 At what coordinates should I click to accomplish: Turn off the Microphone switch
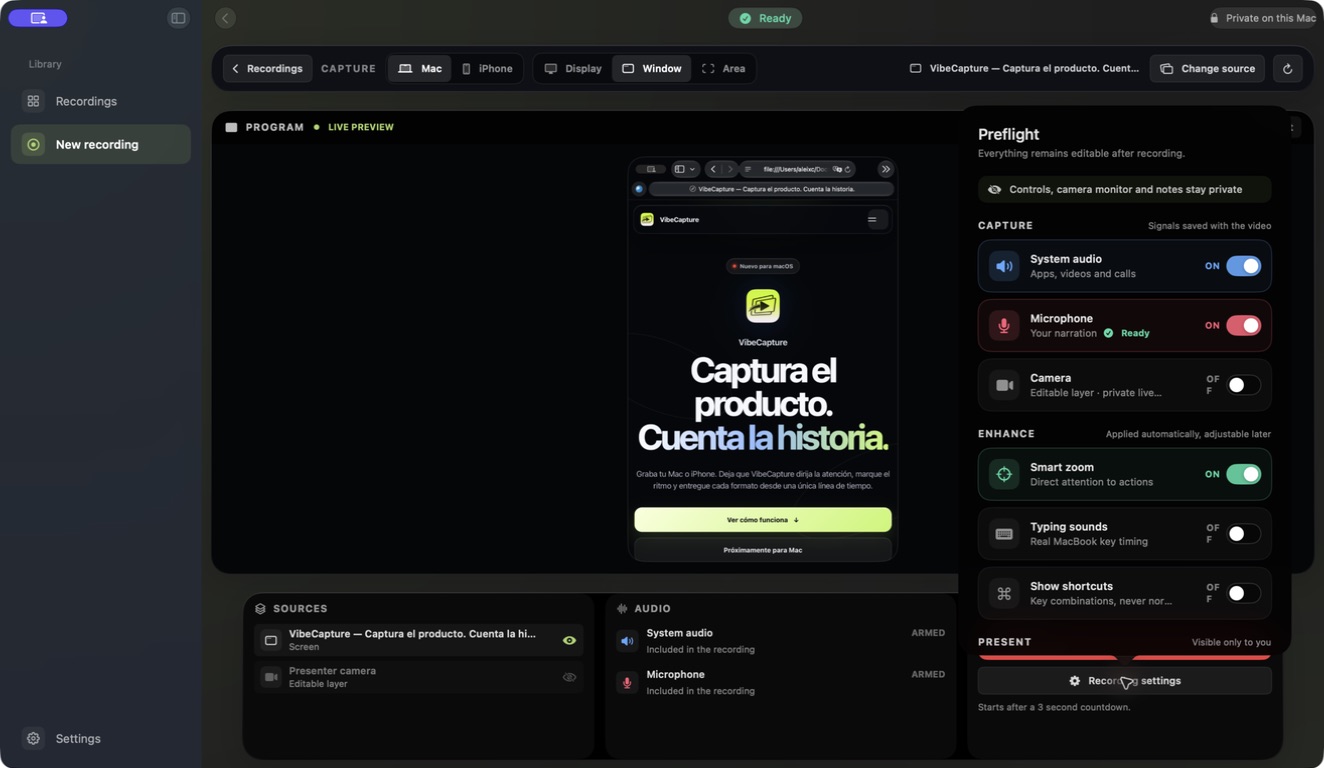pos(1244,325)
